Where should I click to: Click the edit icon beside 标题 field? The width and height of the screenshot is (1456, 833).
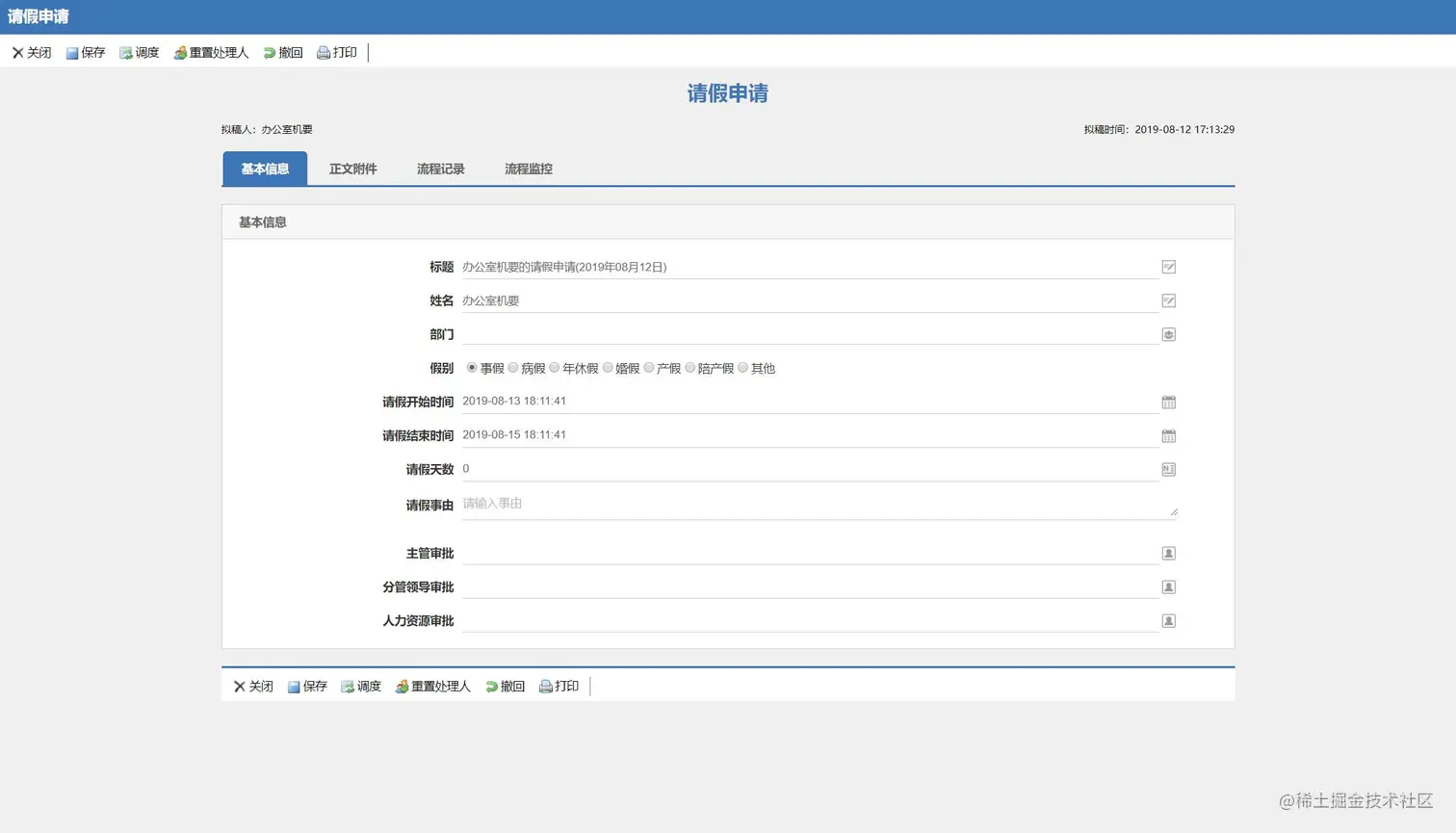tap(1168, 267)
